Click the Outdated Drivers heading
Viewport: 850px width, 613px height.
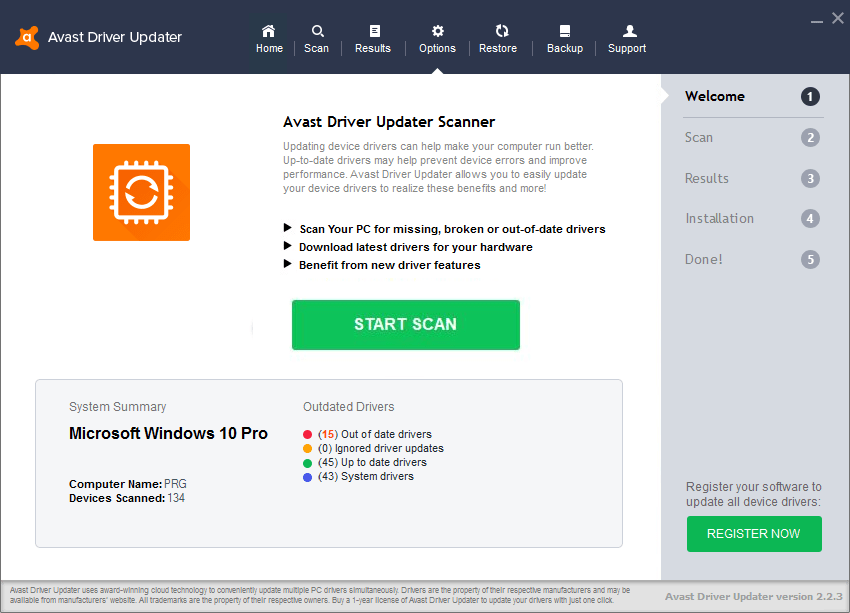pyautogui.click(x=349, y=407)
